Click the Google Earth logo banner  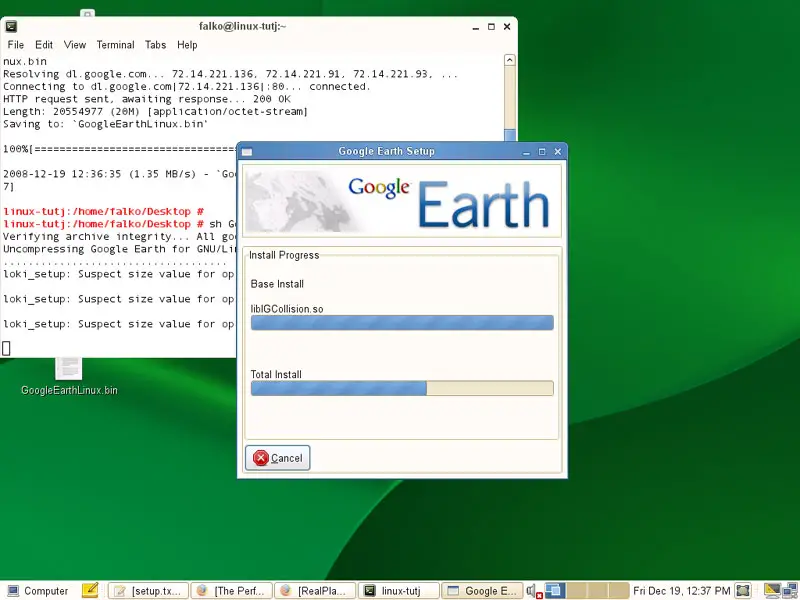pos(402,201)
